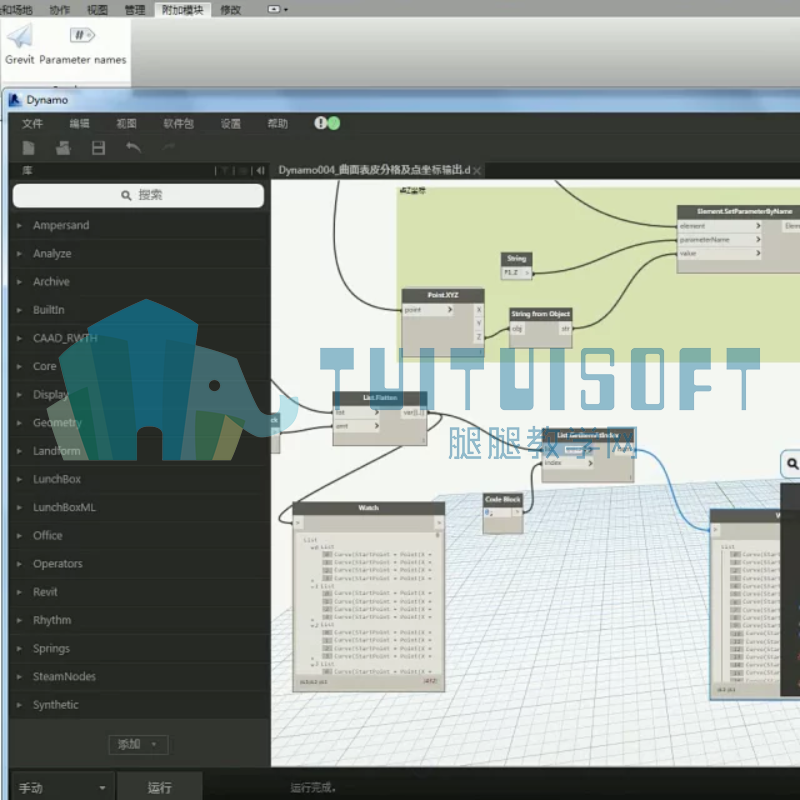Launch the Grevit add-in icon
Image resolution: width=800 pixels, height=800 pixels.
pos(20,36)
